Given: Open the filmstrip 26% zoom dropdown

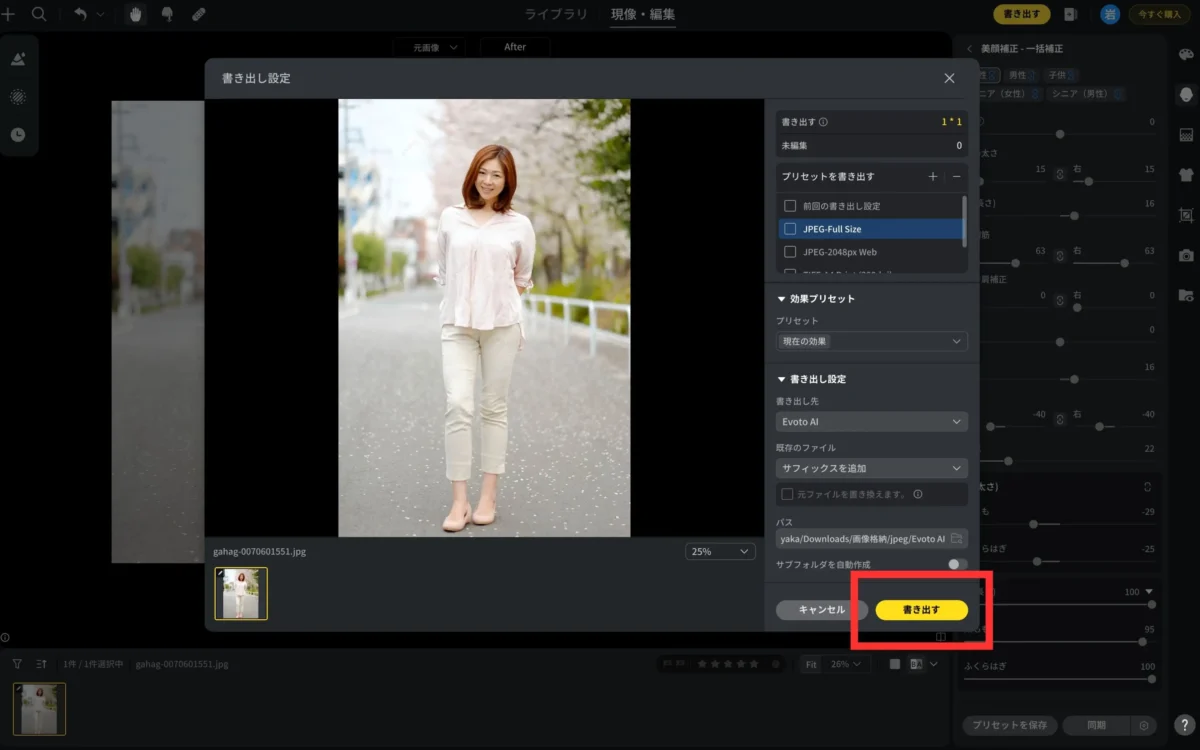Looking at the screenshot, I should click(849, 664).
